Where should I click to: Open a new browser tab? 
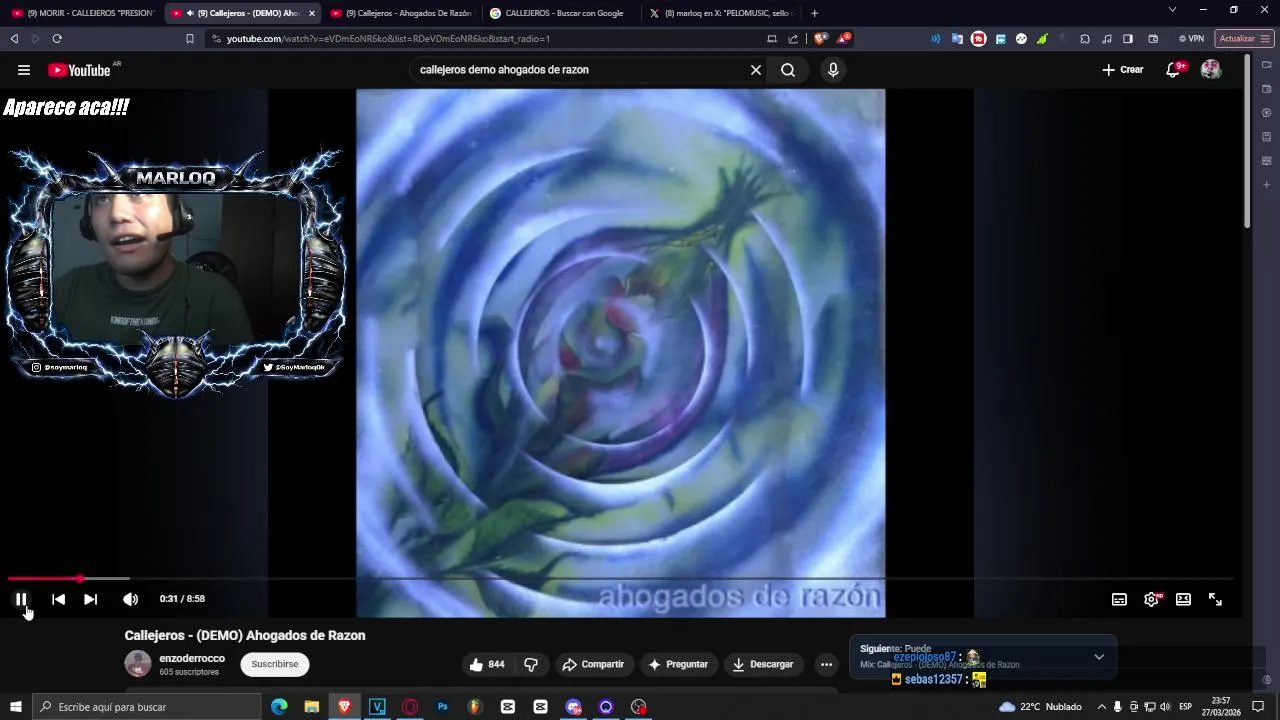(814, 13)
